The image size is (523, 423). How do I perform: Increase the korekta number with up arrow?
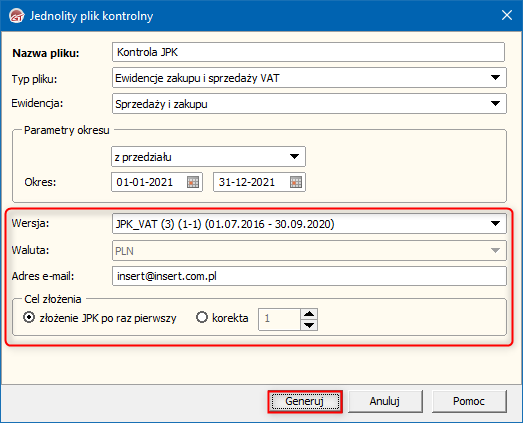(309, 314)
